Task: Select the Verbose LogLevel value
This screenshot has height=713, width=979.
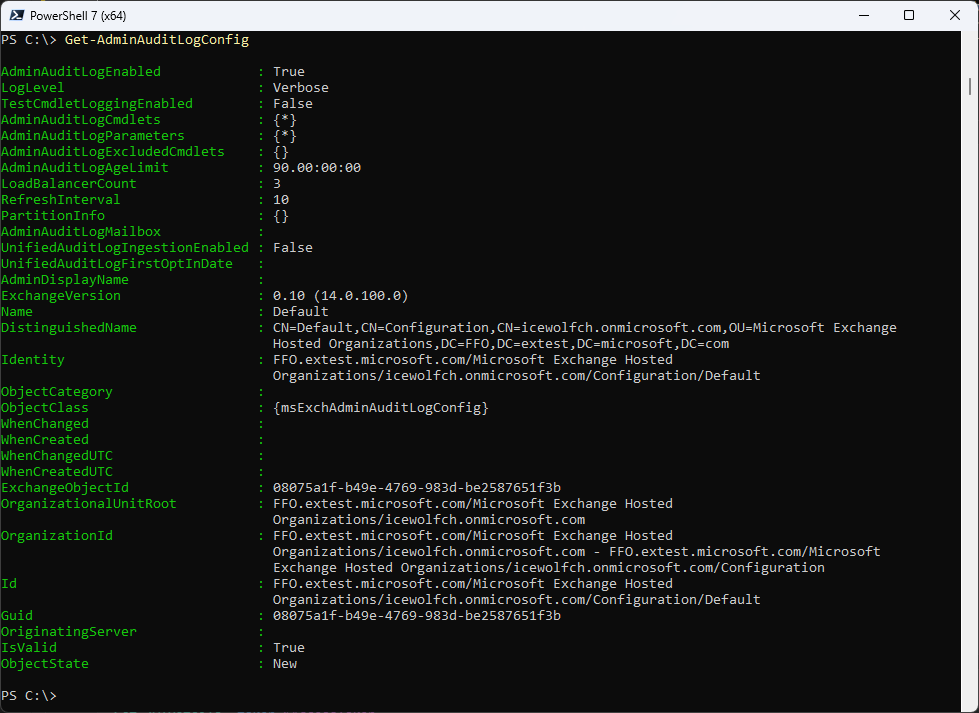Action: point(300,88)
